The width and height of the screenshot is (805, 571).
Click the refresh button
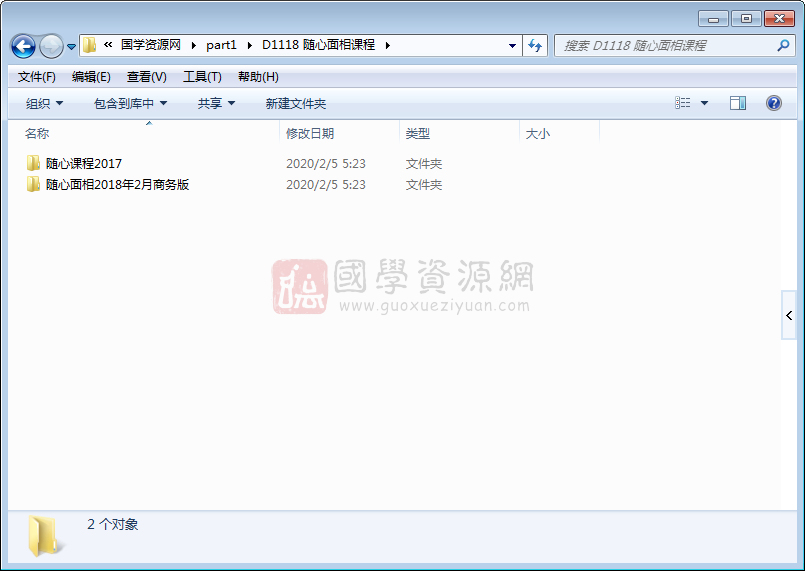click(x=535, y=46)
